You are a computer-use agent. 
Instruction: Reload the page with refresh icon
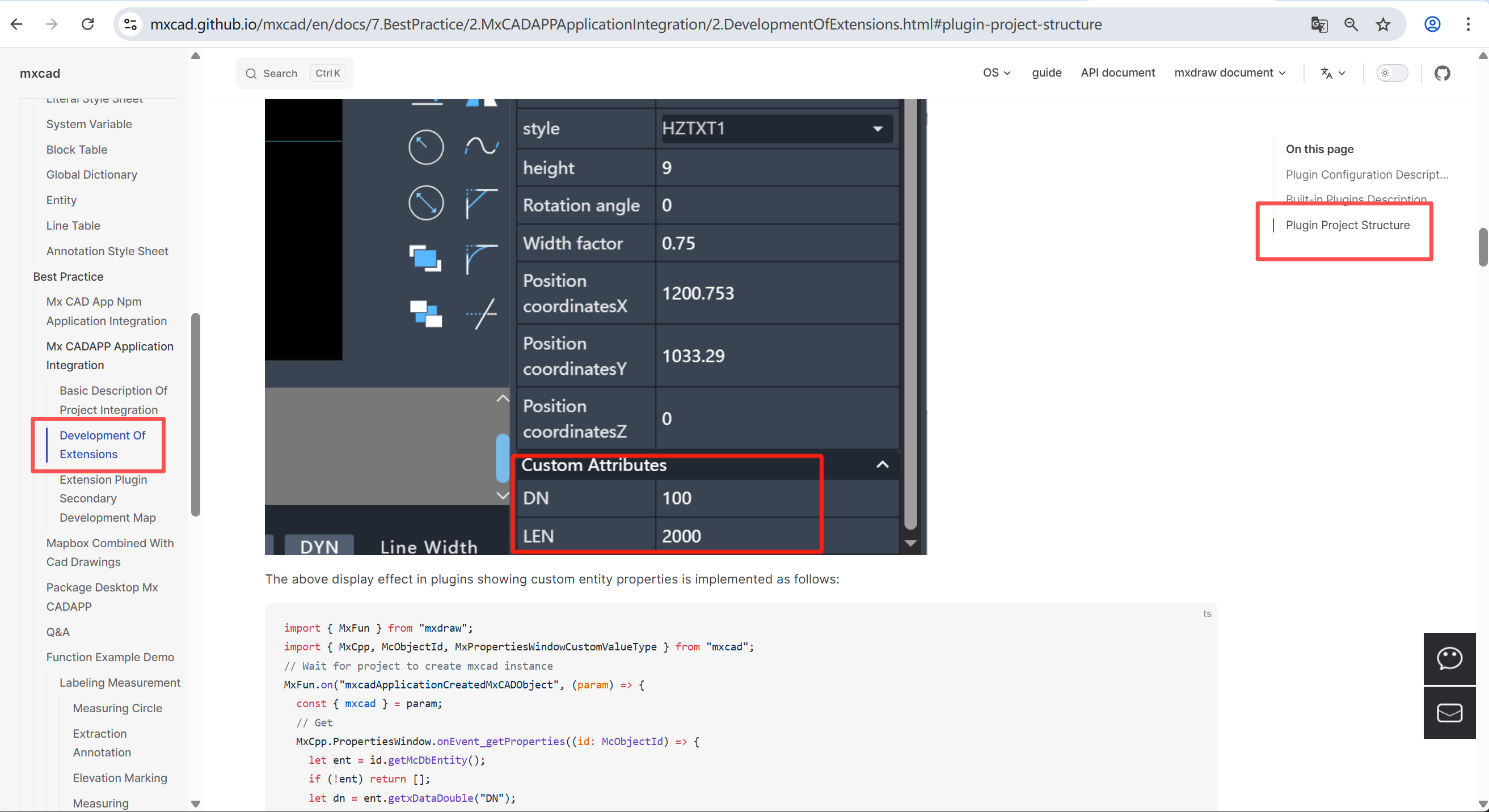[x=87, y=24]
